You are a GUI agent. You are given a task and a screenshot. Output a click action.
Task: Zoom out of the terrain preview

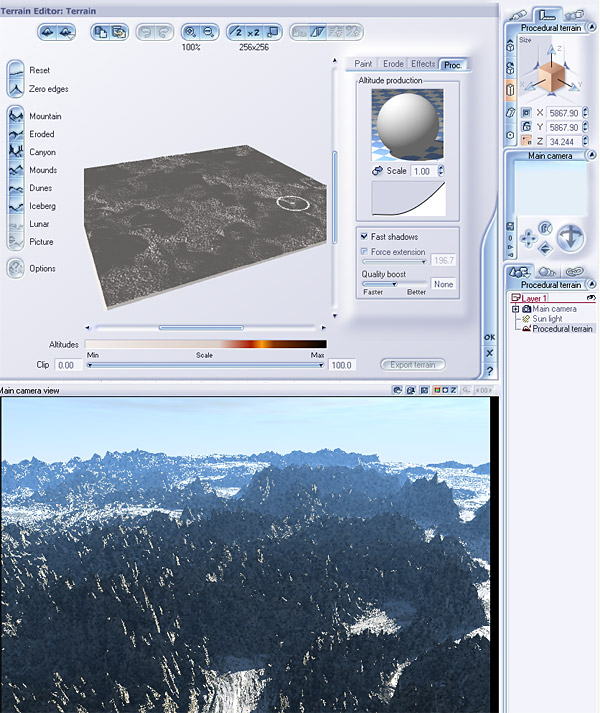(209, 32)
